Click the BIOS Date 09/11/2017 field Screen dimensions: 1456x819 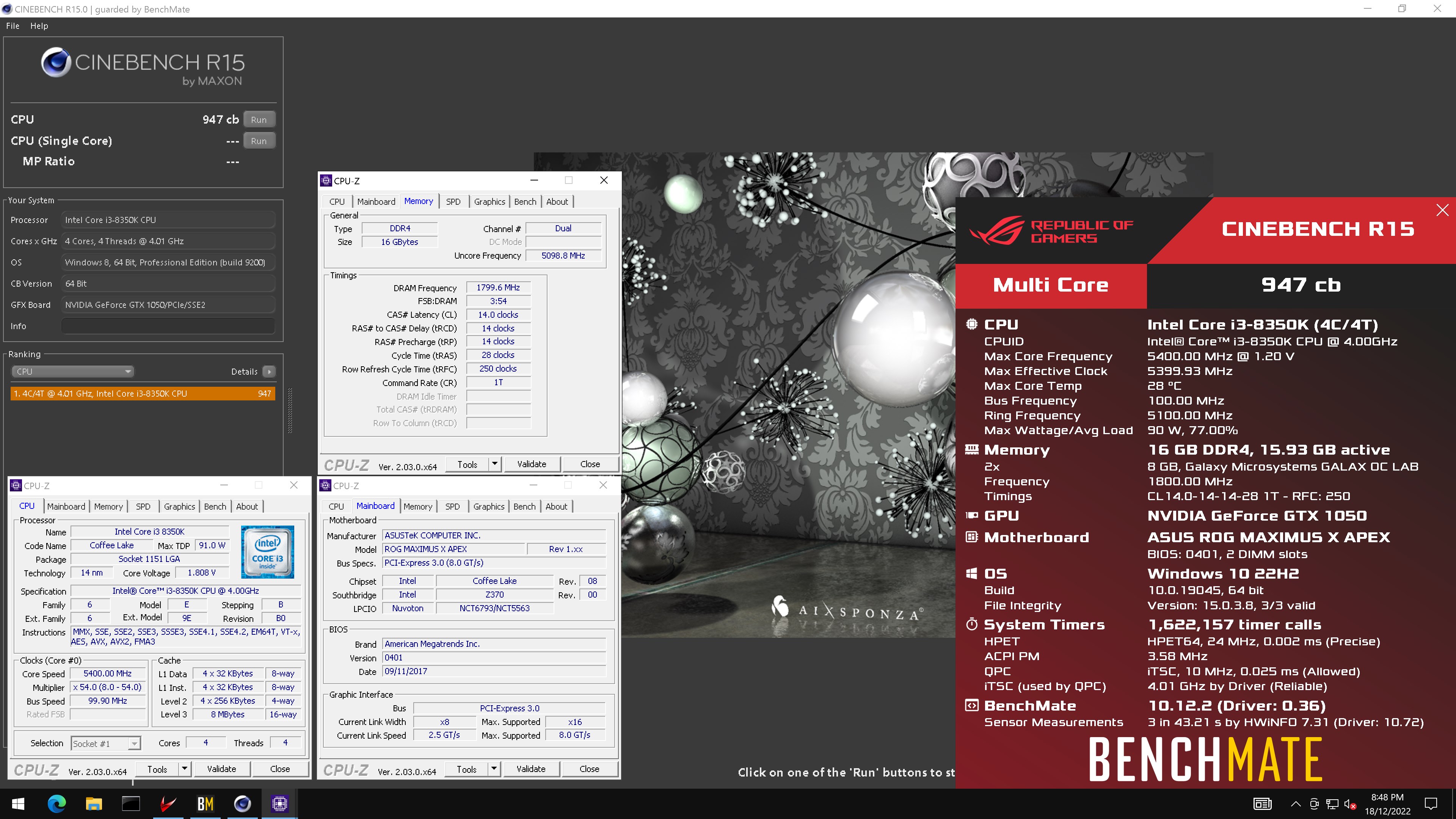click(494, 672)
